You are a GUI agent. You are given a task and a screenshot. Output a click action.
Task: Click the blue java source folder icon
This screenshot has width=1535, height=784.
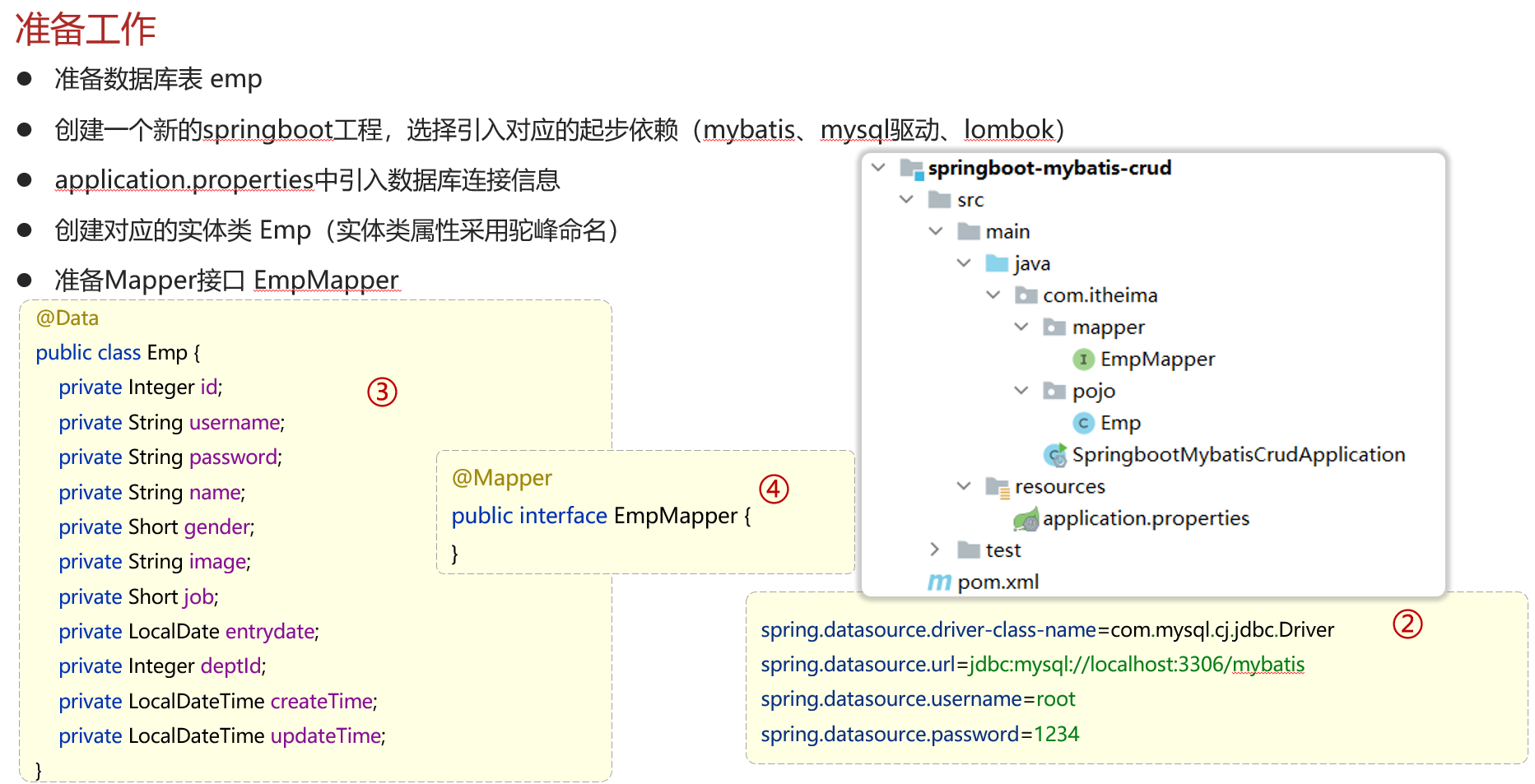coord(997,263)
